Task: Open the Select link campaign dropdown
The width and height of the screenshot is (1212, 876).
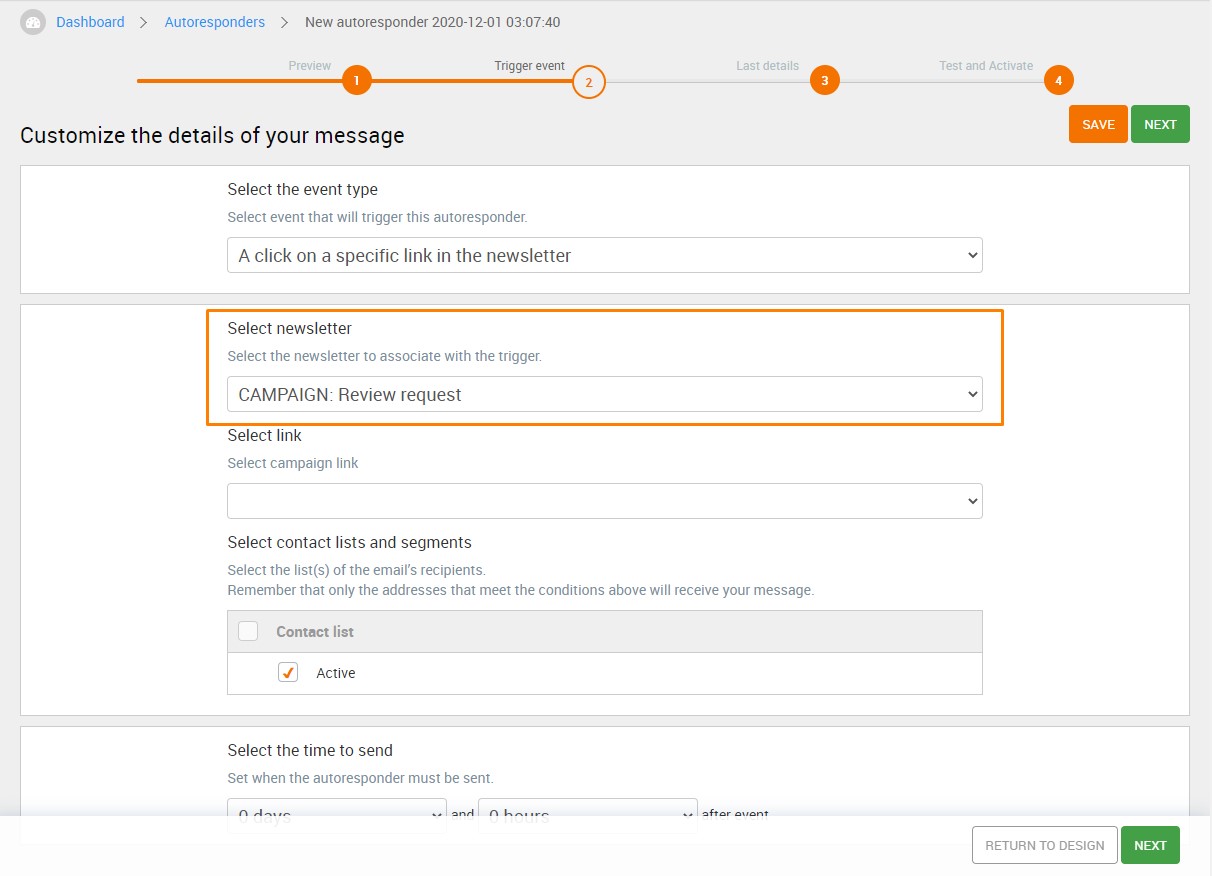Action: pos(605,501)
